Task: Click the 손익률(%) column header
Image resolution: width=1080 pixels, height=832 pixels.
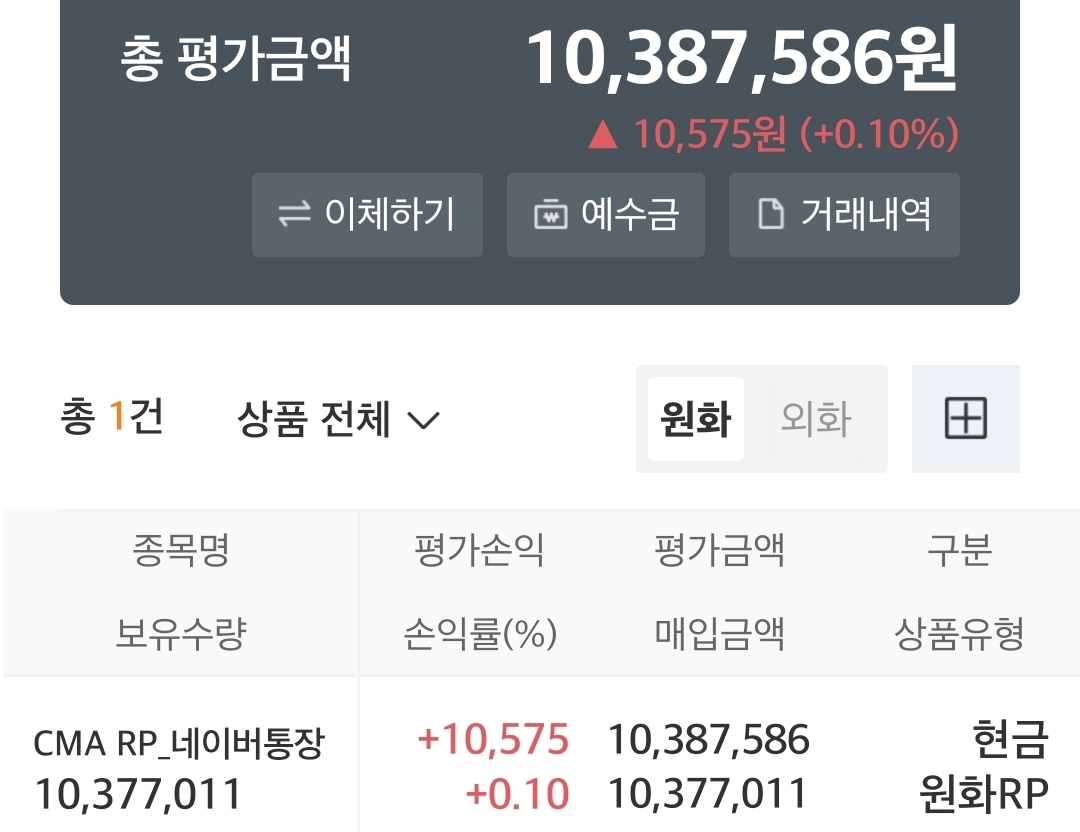Action: (x=480, y=633)
